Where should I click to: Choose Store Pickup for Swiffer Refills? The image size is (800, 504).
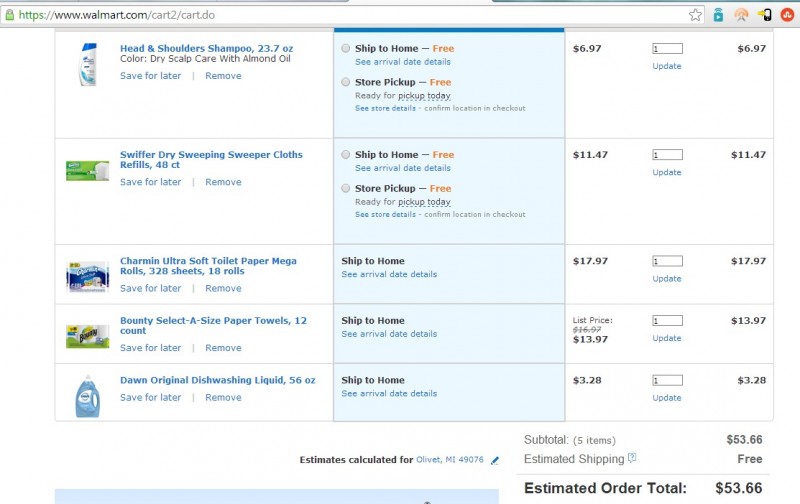click(345, 188)
